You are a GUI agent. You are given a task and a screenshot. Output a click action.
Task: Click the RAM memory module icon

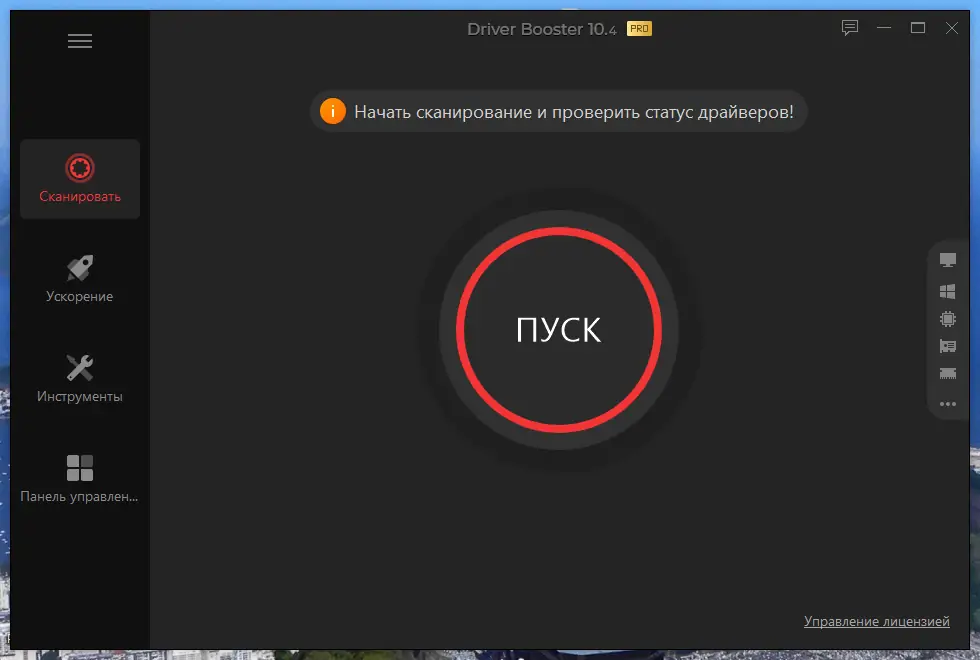coord(948,374)
